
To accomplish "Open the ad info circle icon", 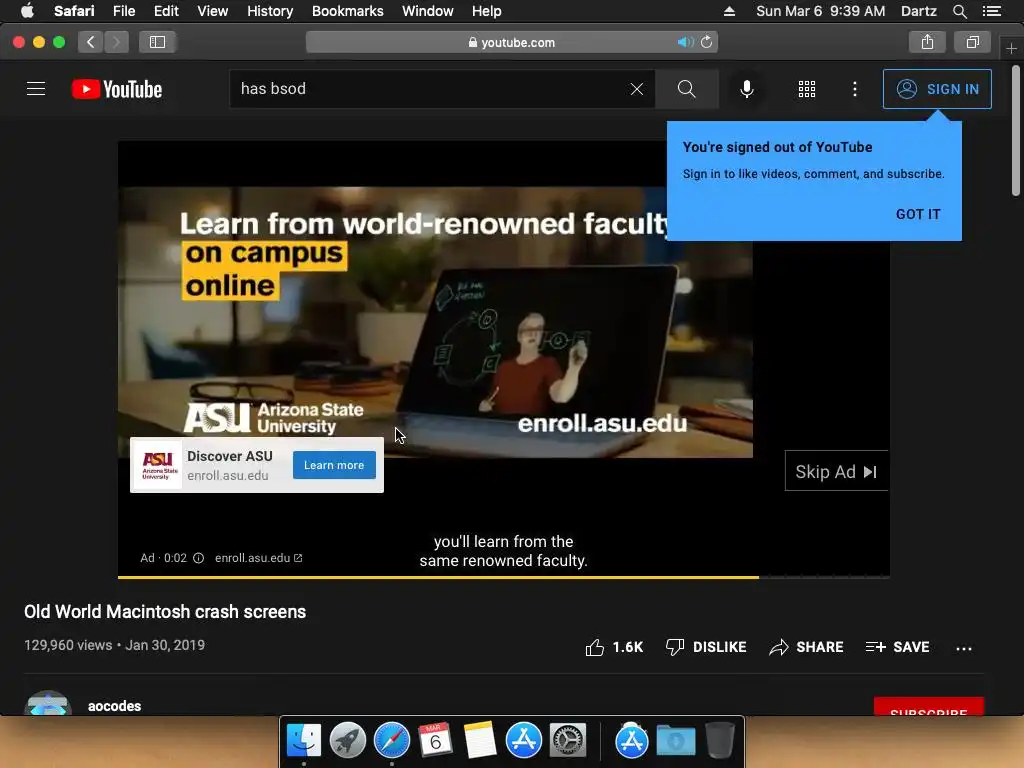I will click(199, 558).
